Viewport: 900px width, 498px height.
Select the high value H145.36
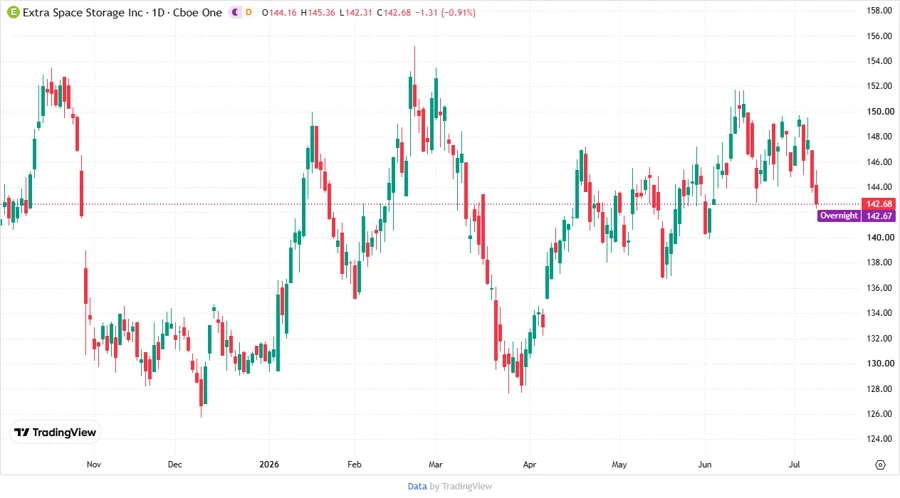pyautogui.click(x=318, y=13)
